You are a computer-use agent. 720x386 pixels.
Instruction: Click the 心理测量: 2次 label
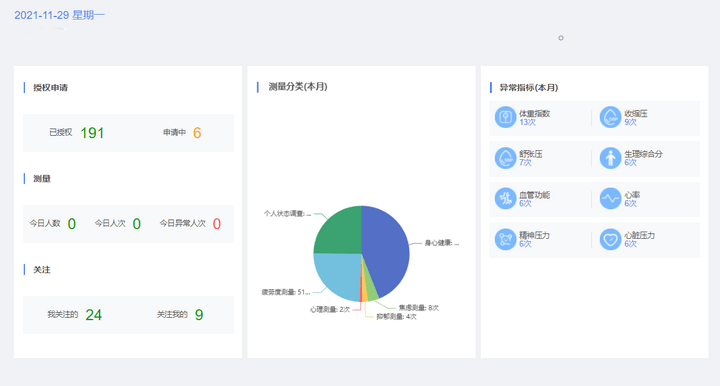[330, 310]
